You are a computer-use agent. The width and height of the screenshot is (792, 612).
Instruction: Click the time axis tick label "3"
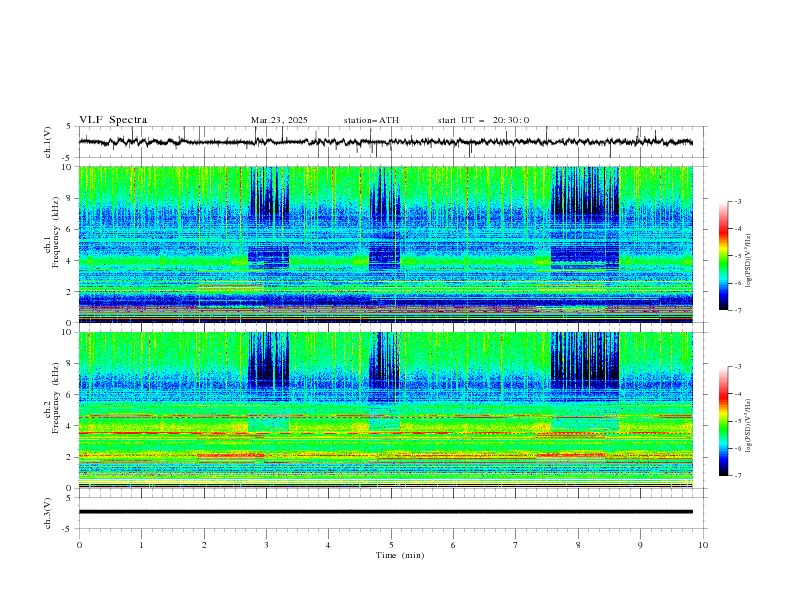tap(266, 545)
